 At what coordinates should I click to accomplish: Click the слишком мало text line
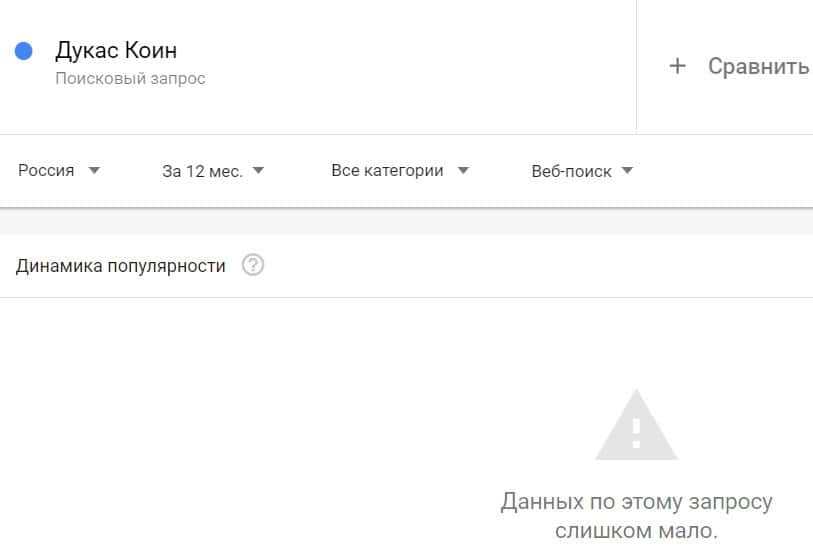636,530
